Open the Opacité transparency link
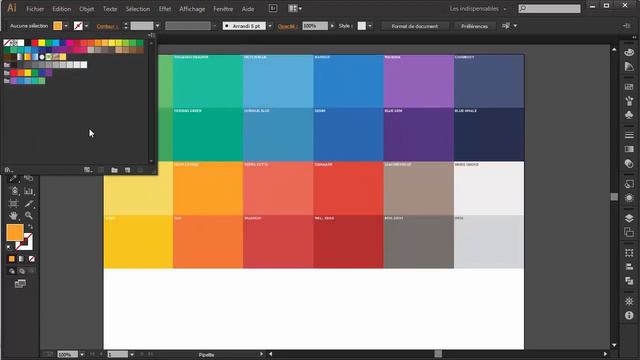 pyautogui.click(x=288, y=26)
